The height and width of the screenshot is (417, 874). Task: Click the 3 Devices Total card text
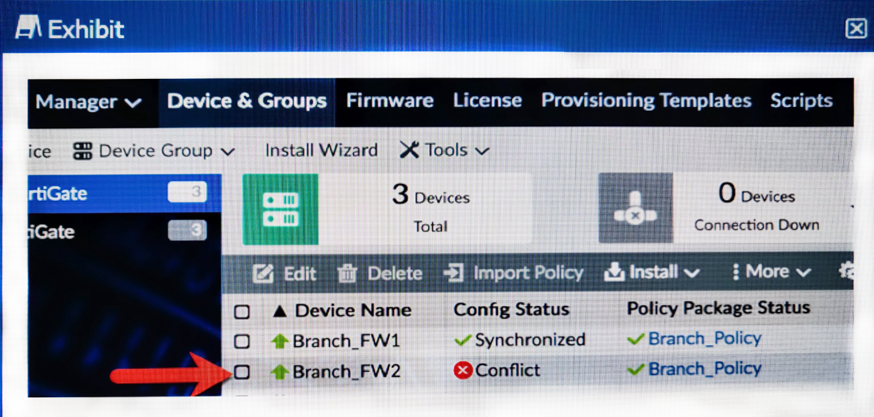pos(430,210)
